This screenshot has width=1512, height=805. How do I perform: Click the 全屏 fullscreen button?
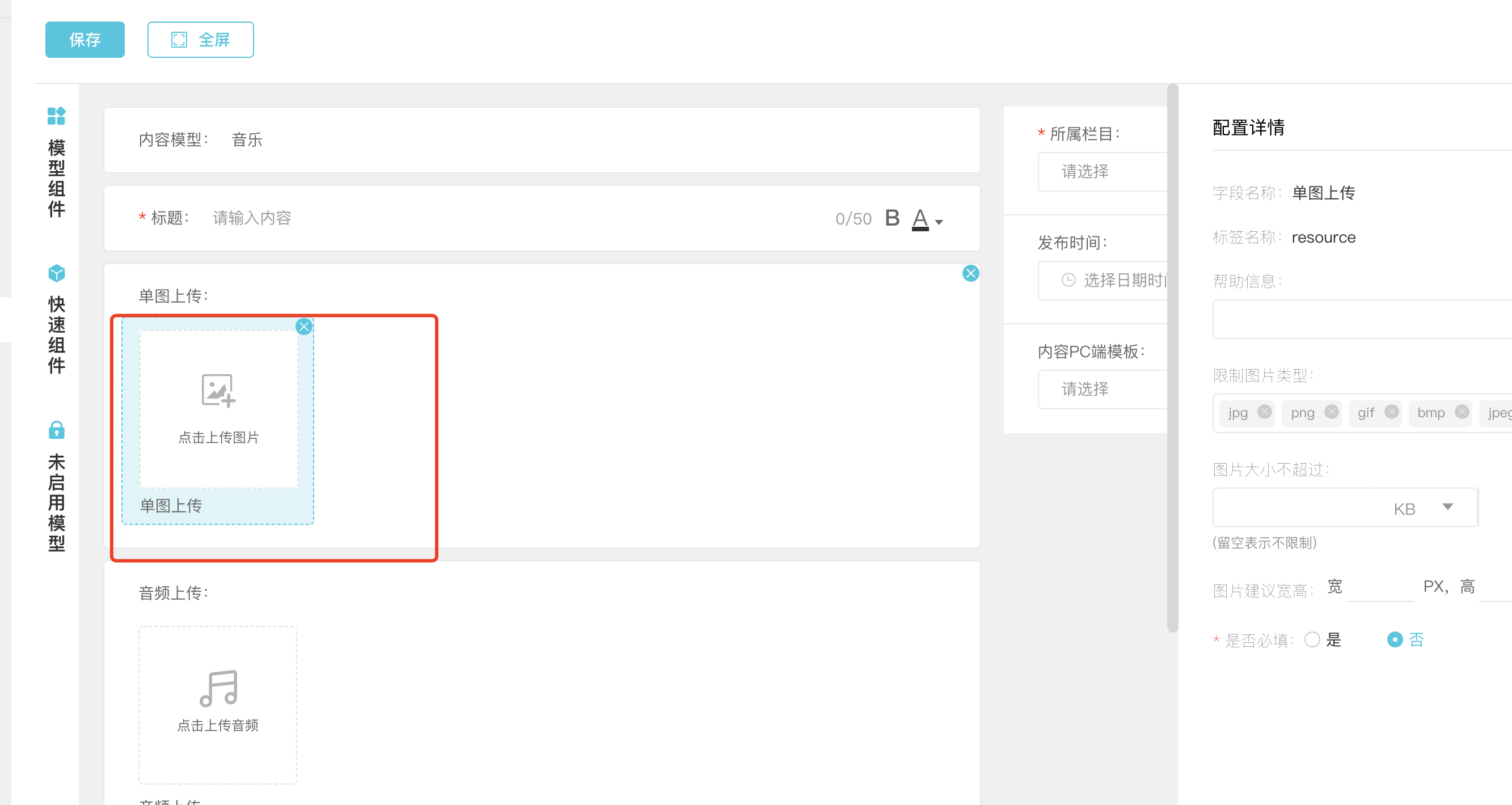tap(200, 40)
